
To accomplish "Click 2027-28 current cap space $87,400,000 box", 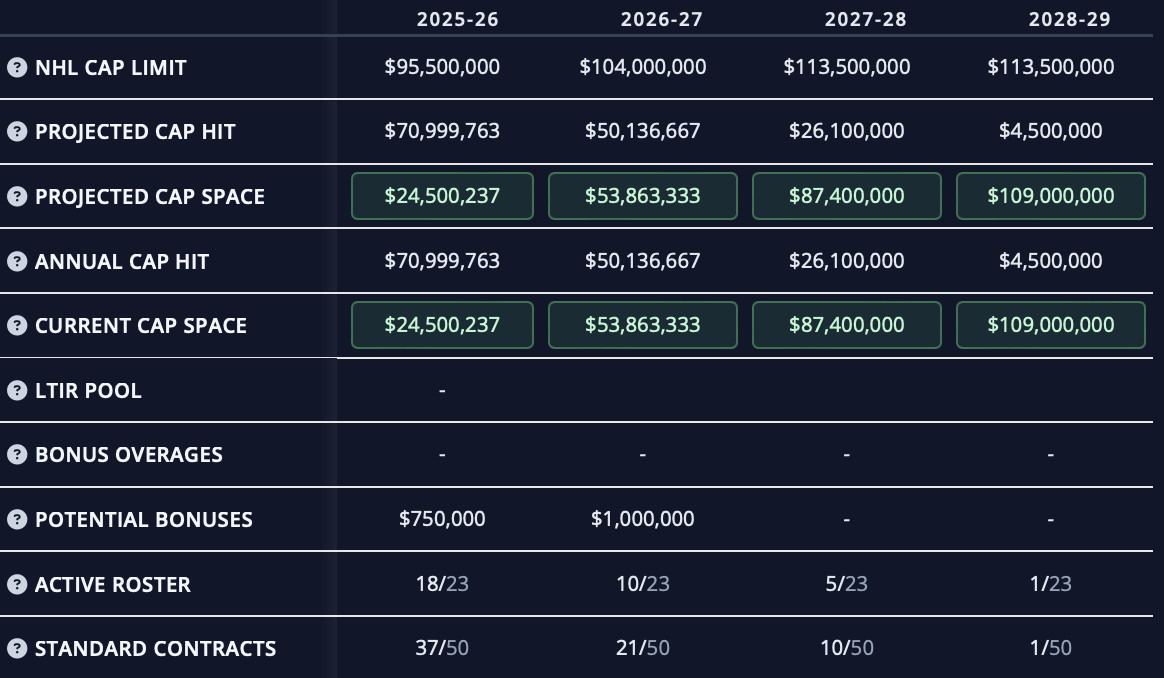I will [847, 325].
